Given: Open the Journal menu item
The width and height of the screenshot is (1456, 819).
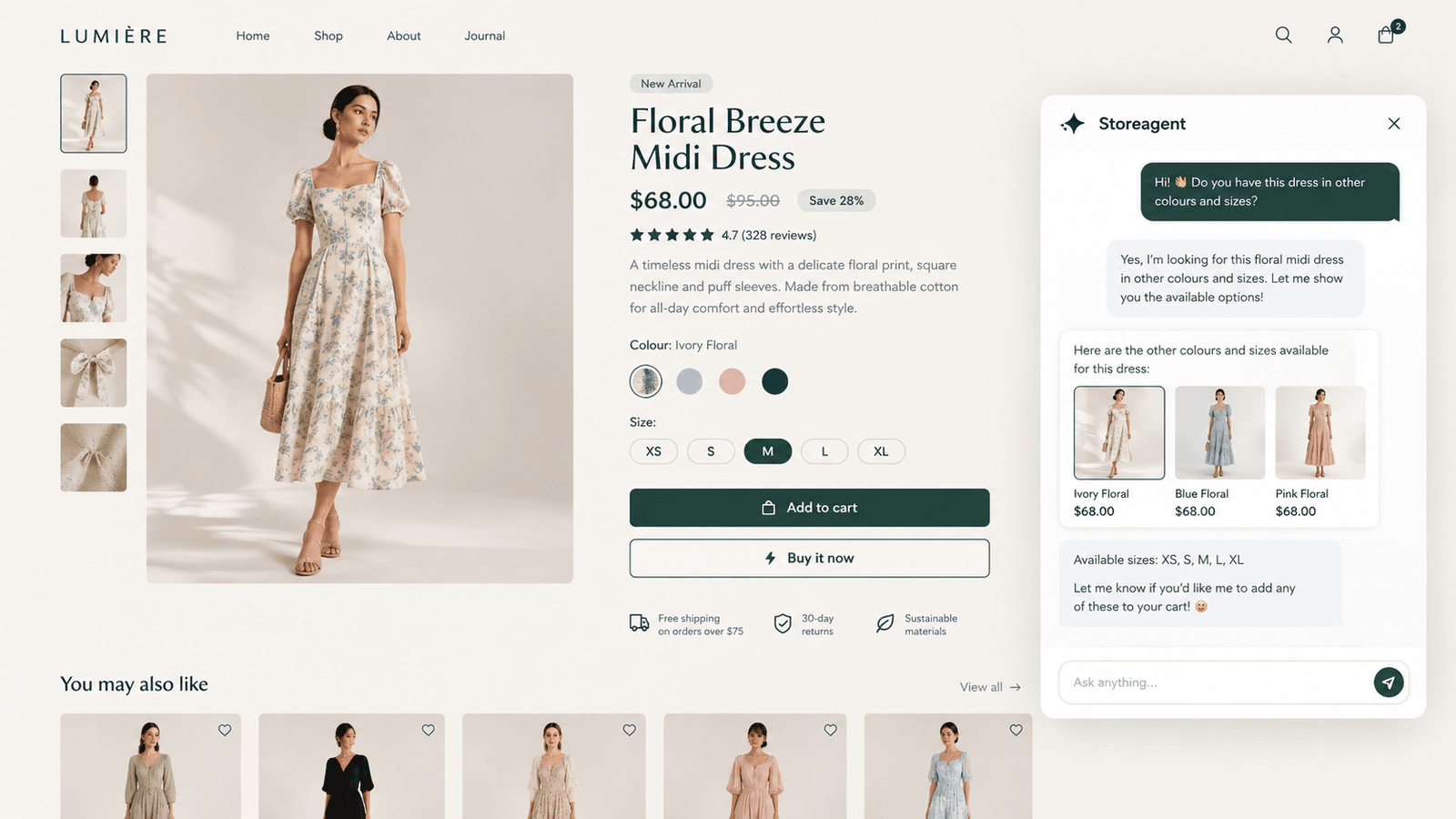Looking at the screenshot, I should [485, 35].
